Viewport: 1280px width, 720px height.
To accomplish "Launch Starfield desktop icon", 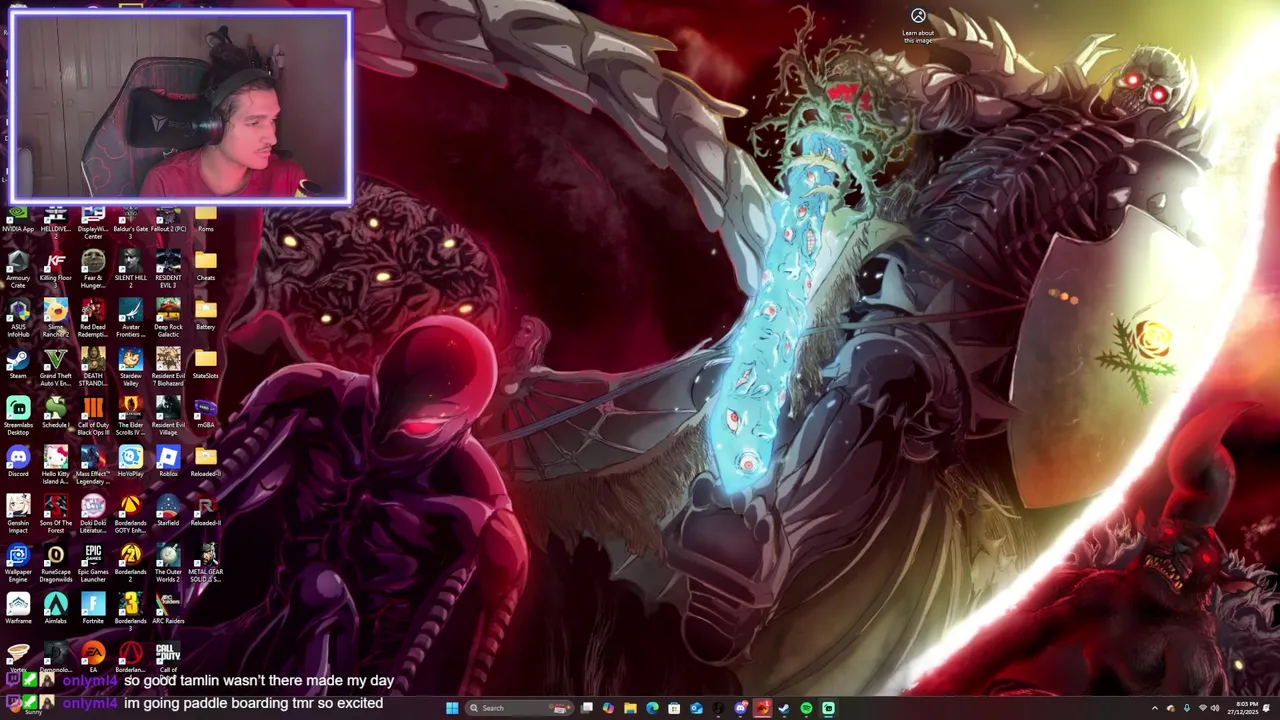I will [x=168, y=511].
